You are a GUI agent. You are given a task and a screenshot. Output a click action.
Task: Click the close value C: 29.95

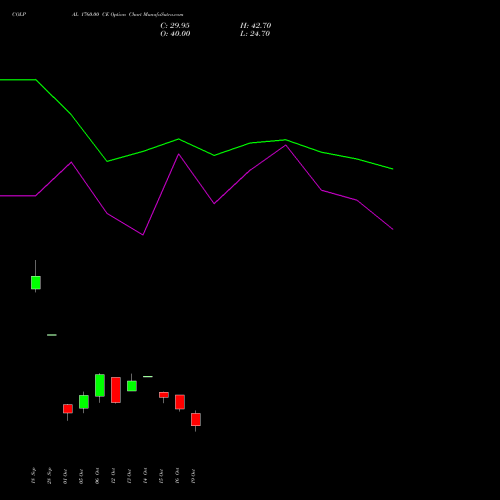click(175, 26)
